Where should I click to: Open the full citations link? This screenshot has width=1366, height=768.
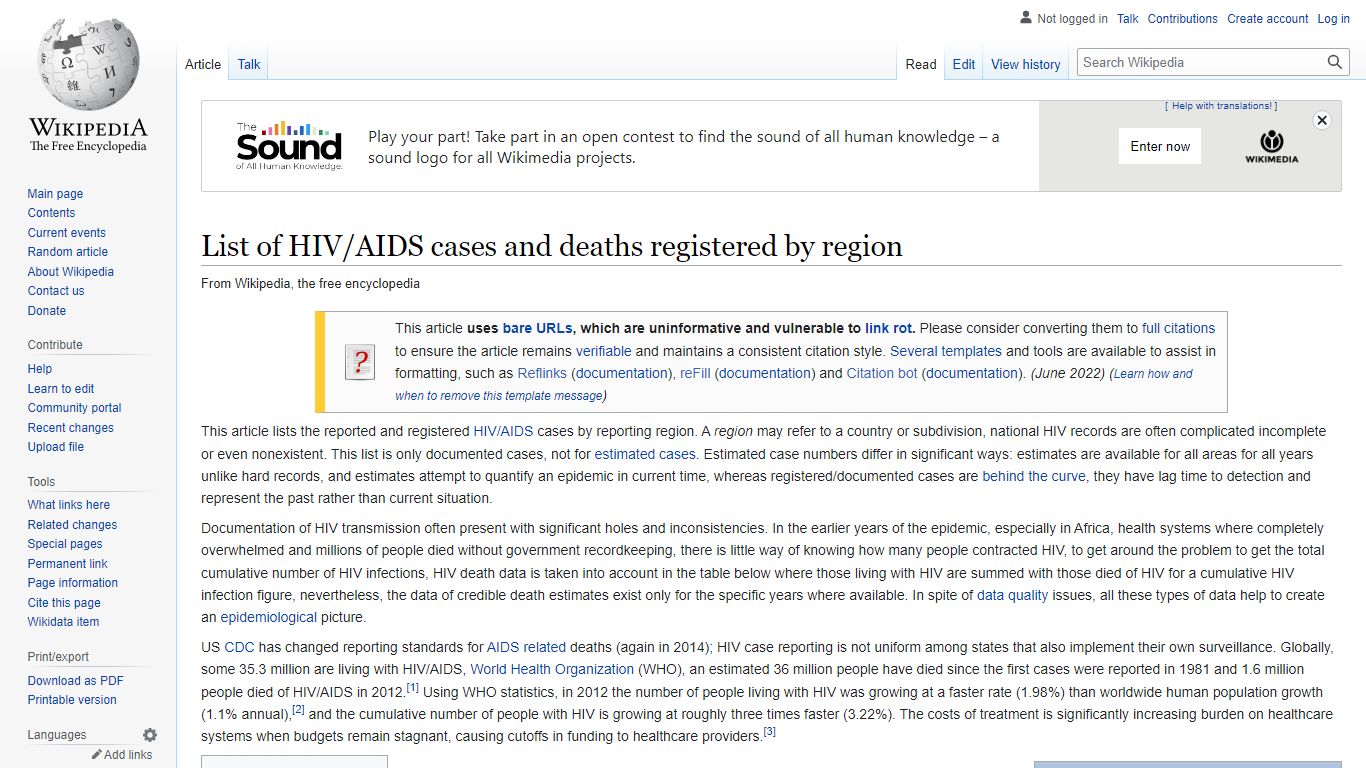pos(1179,328)
